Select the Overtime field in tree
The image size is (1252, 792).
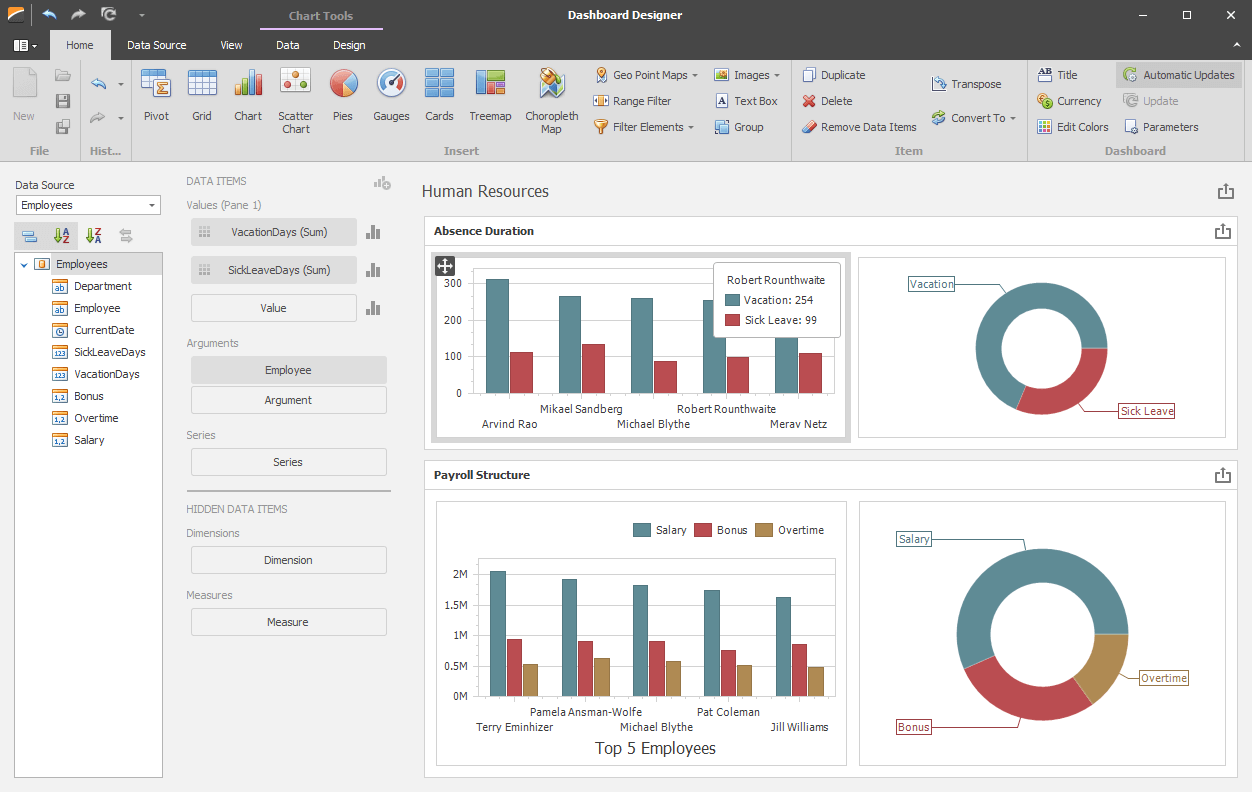point(96,418)
